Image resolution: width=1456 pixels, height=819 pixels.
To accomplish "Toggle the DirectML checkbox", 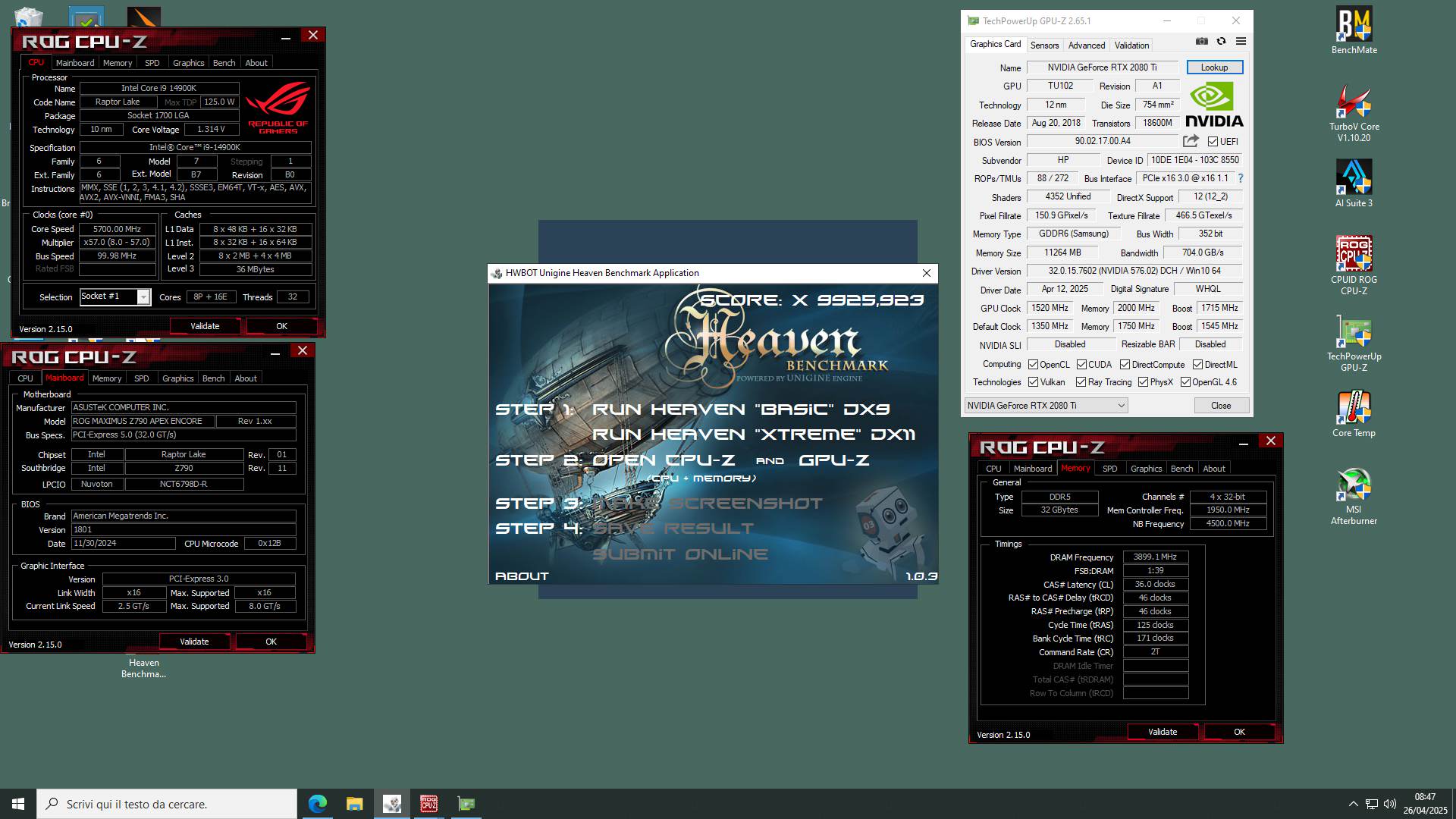I will point(1197,365).
